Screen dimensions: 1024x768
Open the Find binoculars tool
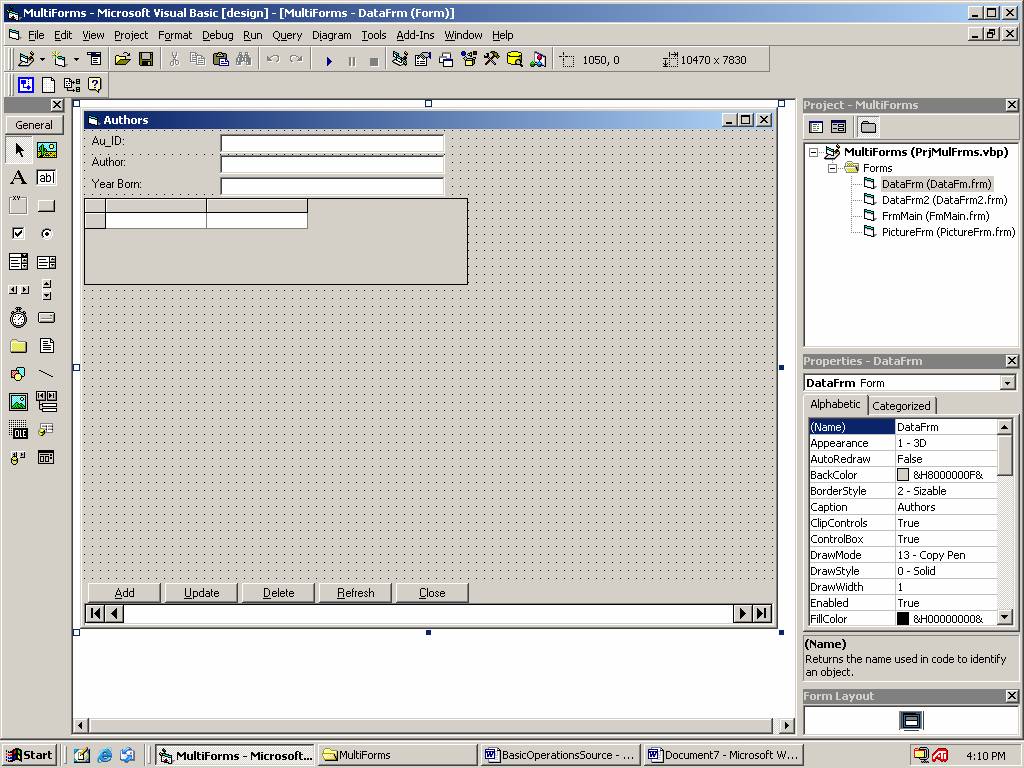click(243, 60)
